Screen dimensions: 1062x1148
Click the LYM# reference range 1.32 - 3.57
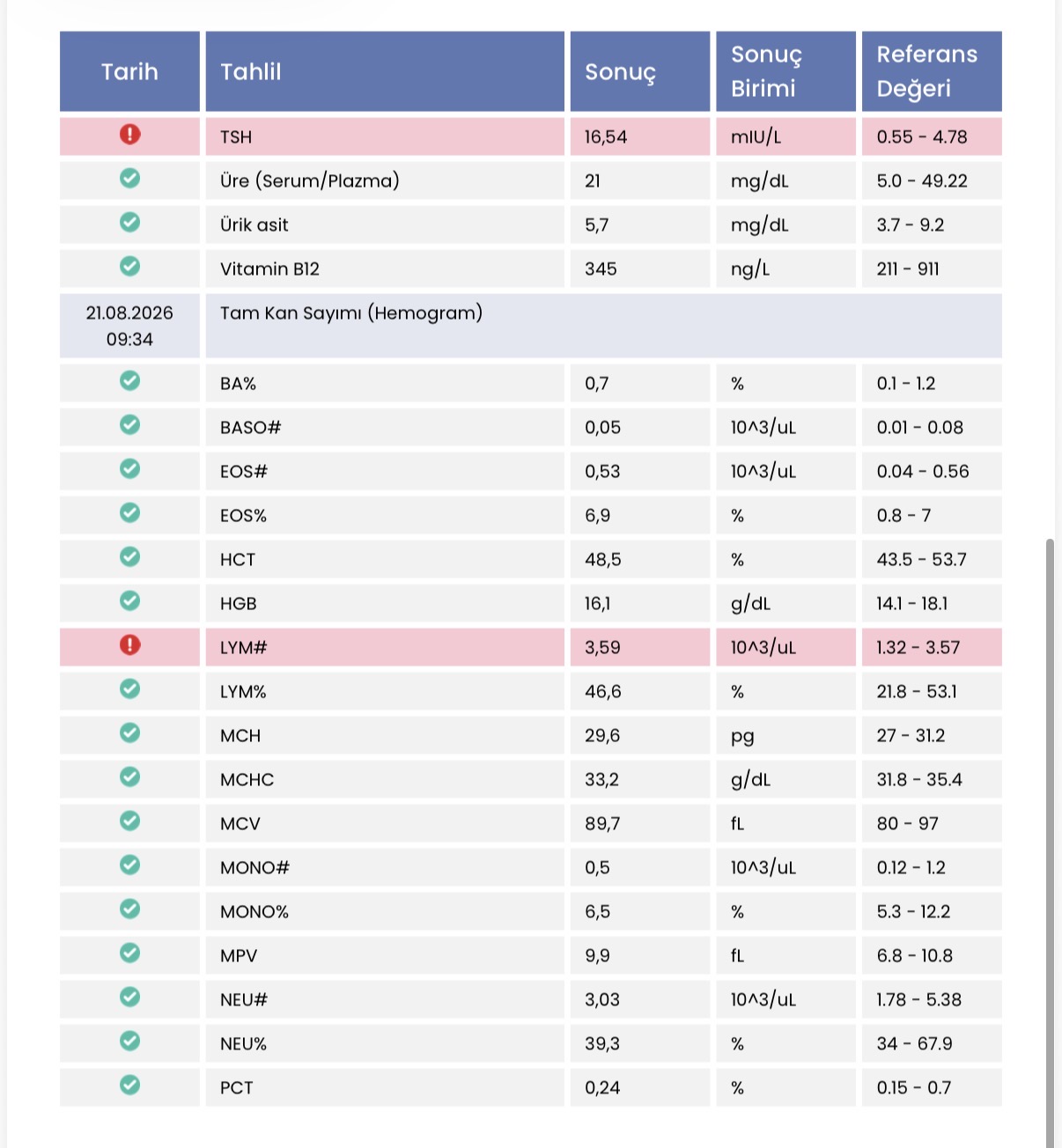coord(918,648)
